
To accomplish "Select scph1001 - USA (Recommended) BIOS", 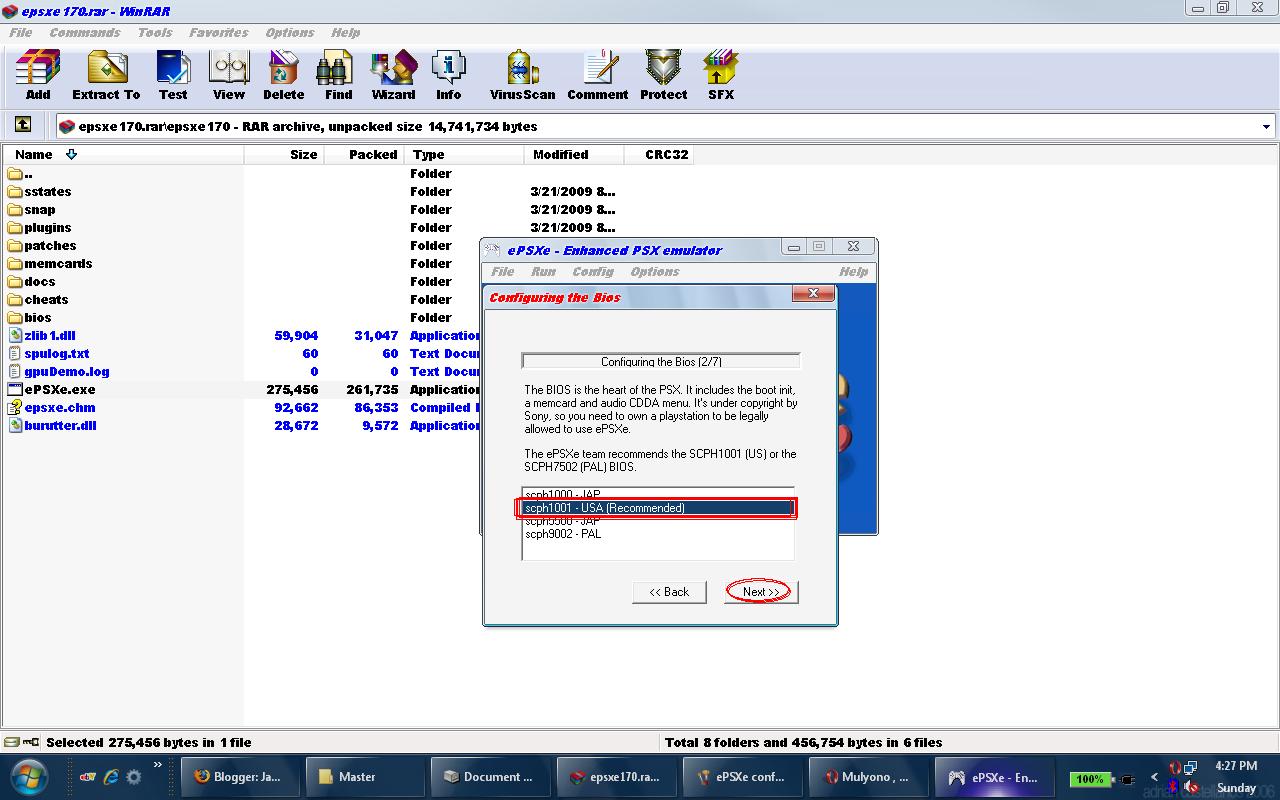I will click(x=657, y=508).
